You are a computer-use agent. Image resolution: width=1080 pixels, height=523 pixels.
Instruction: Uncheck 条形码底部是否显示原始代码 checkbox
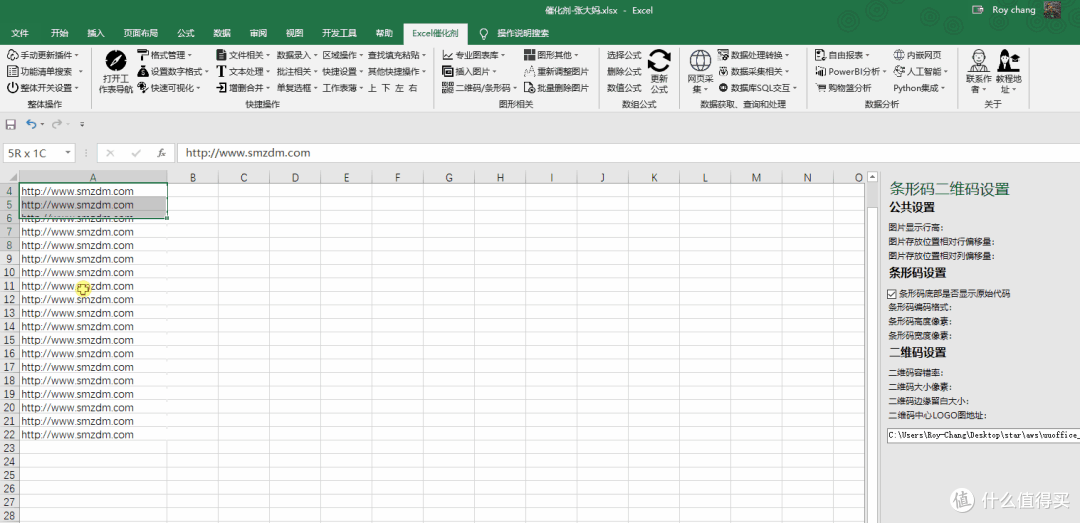[892, 294]
